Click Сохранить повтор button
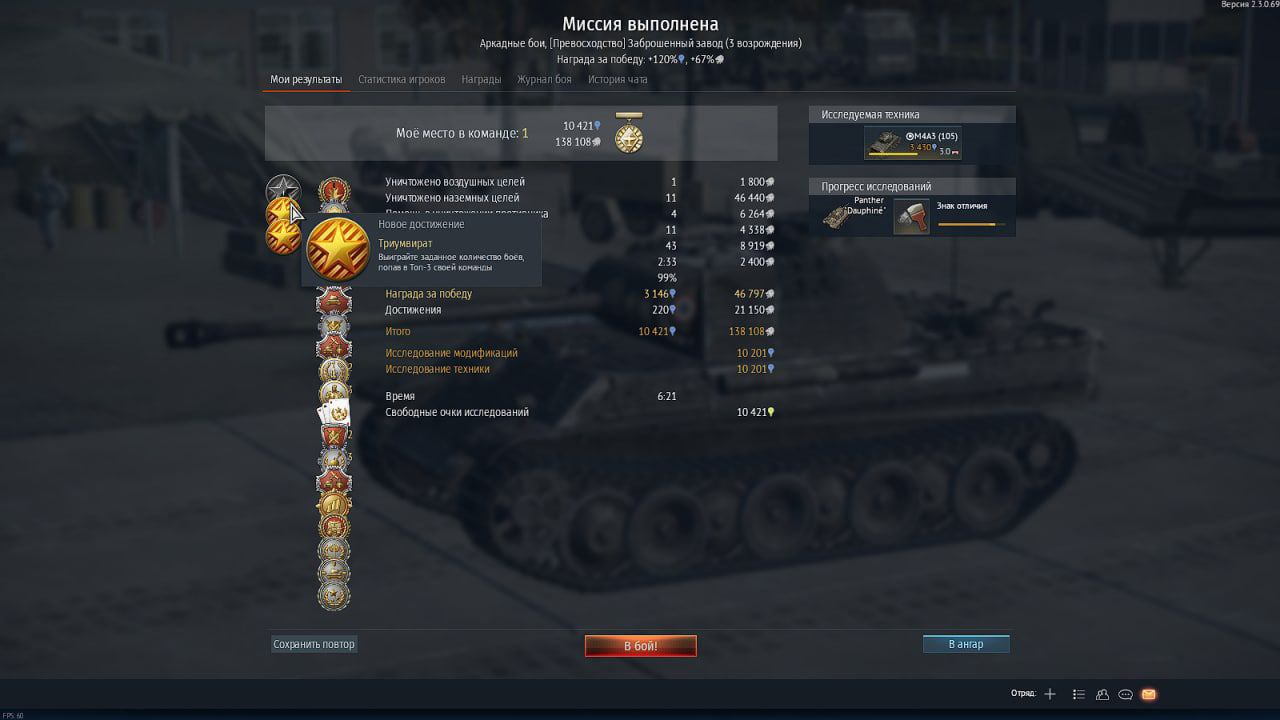Viewport: 1280px width, 720px height. (x=314, y=644)
